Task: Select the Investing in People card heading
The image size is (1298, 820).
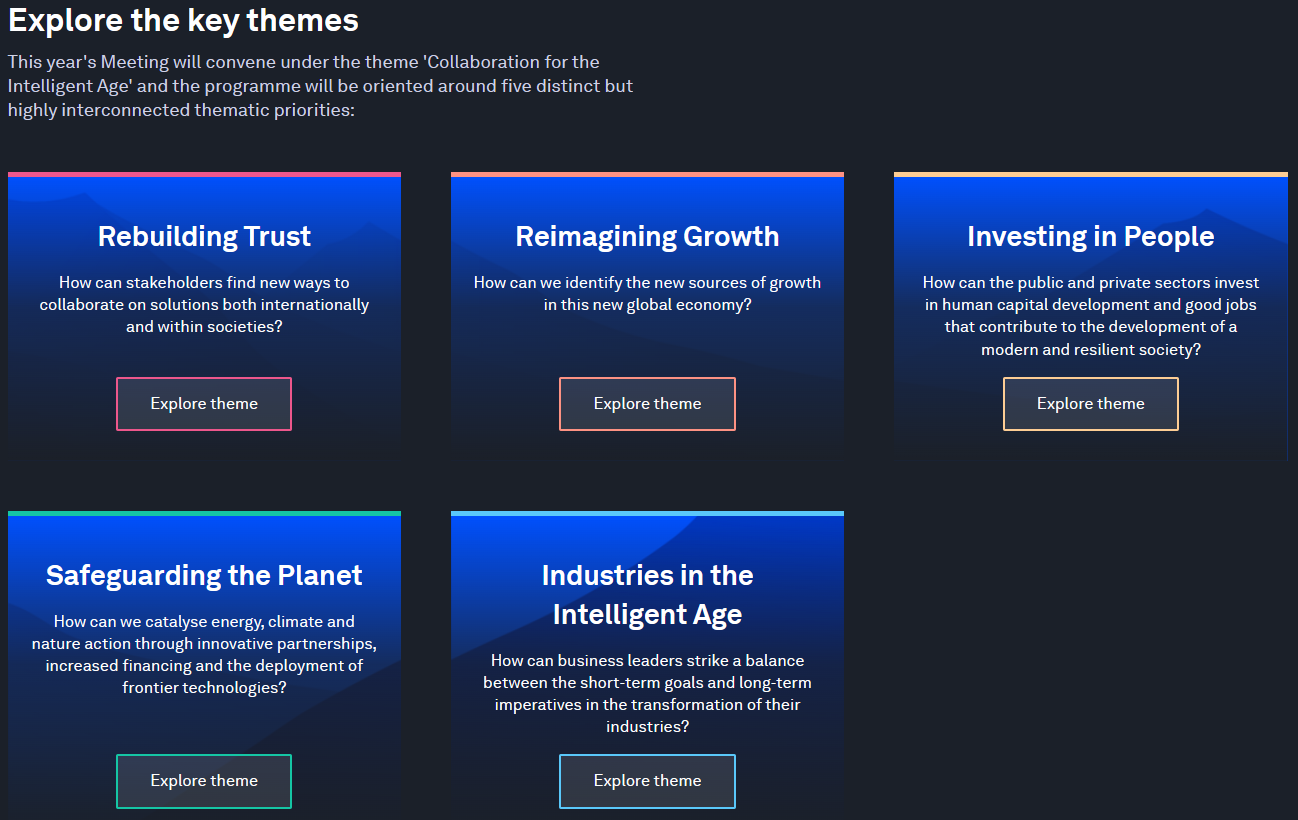Action: (1091, 236)
